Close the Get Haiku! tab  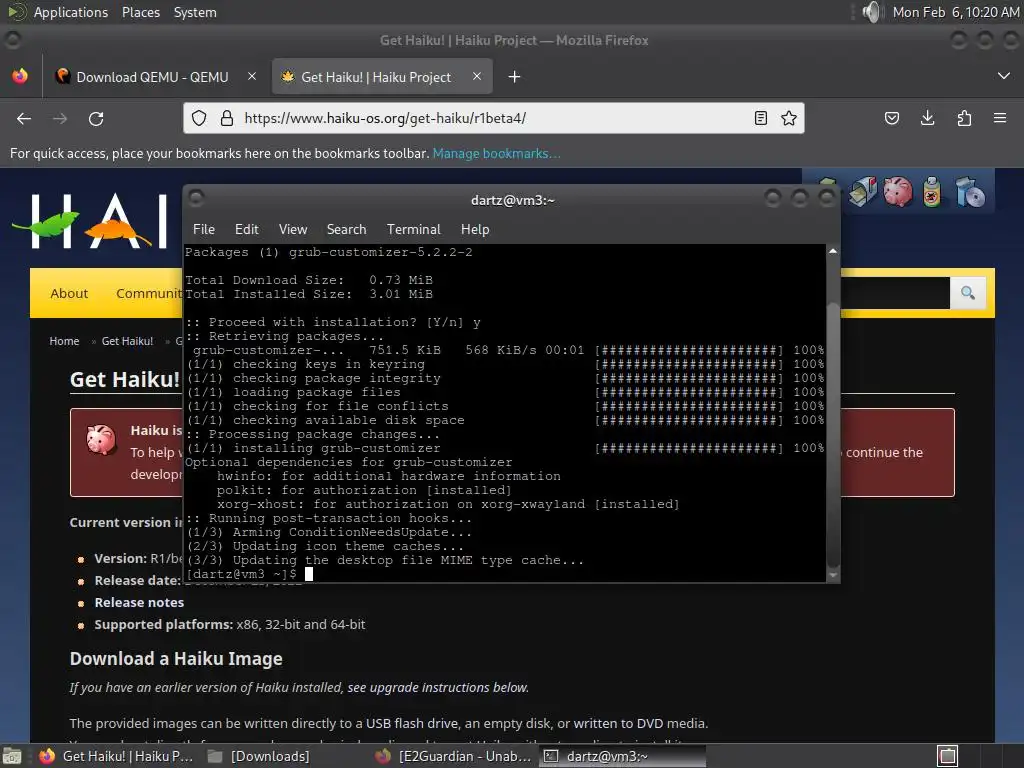click(477, 76)
